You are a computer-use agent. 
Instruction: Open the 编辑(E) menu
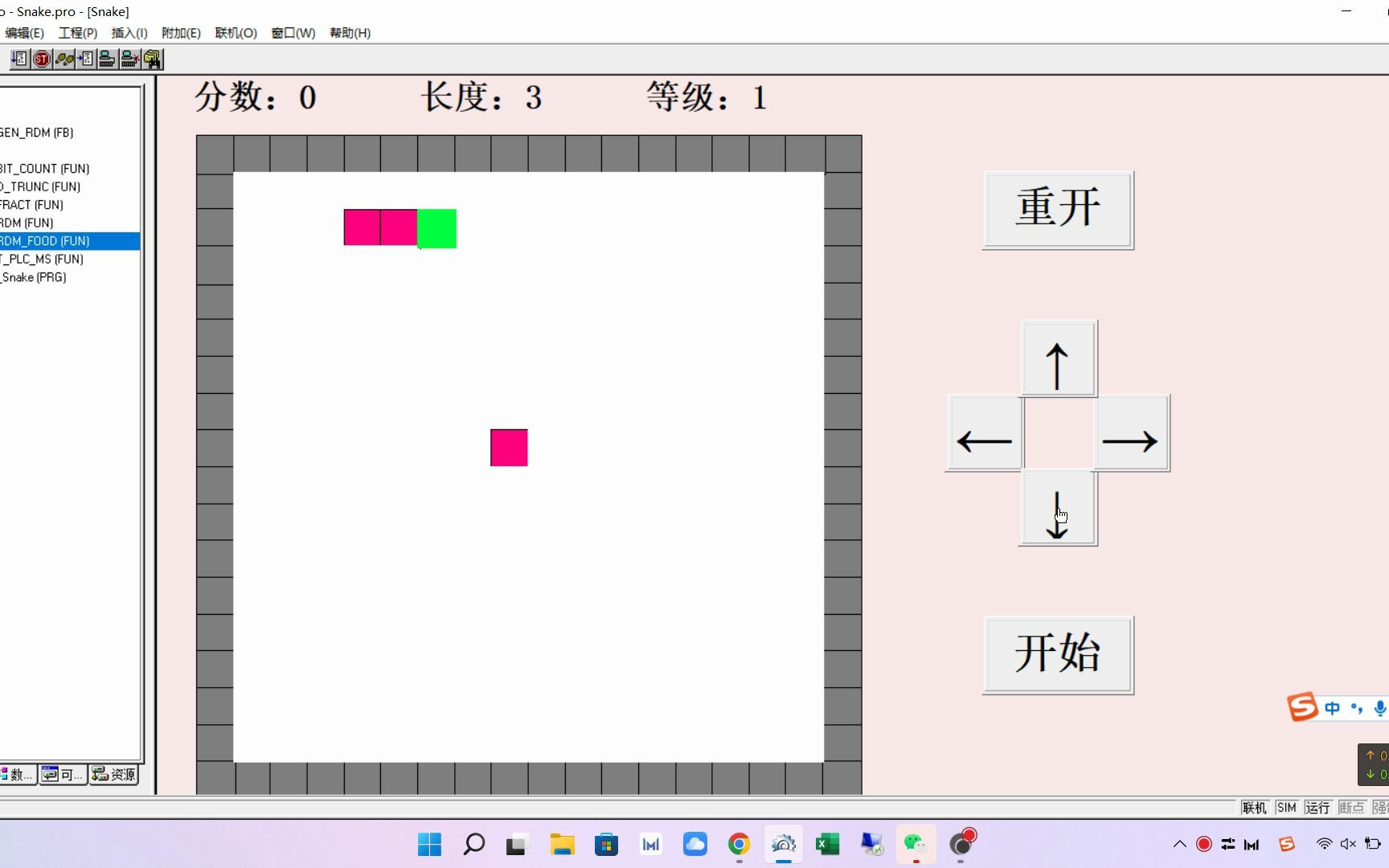click(24, 33)
